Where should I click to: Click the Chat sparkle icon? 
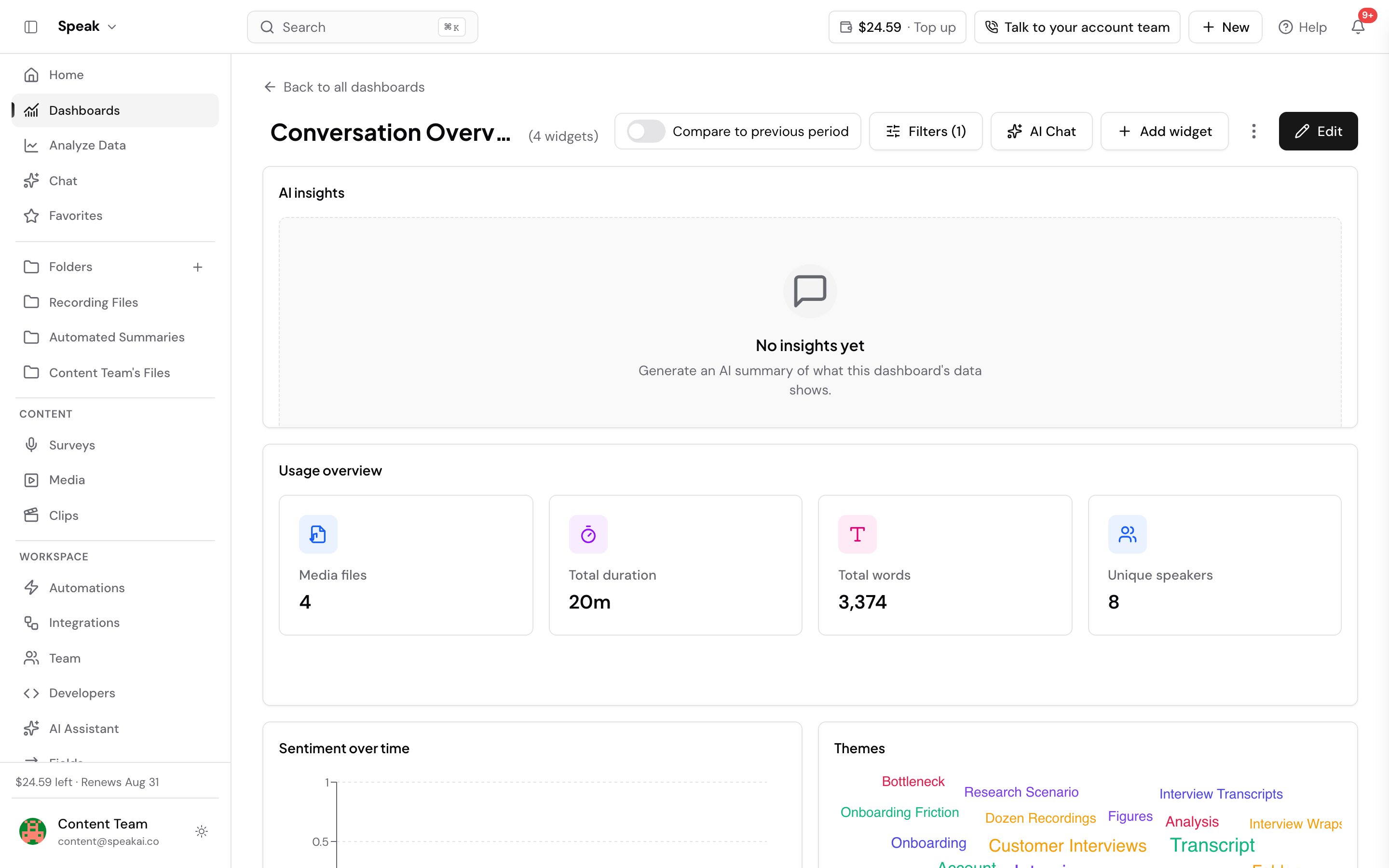pyautogui.click(x=31, y=181)
